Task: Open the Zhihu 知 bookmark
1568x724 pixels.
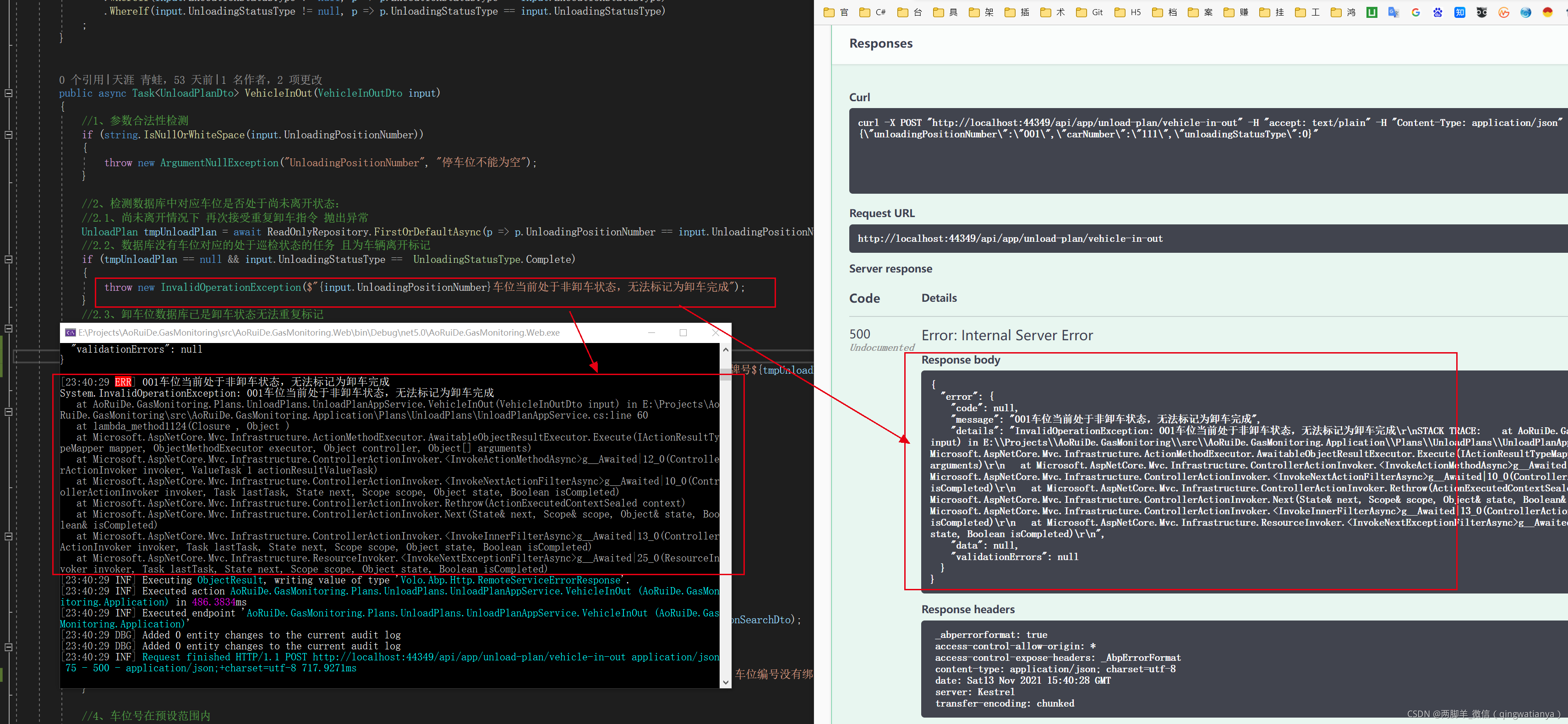Action: point(1459,12)
